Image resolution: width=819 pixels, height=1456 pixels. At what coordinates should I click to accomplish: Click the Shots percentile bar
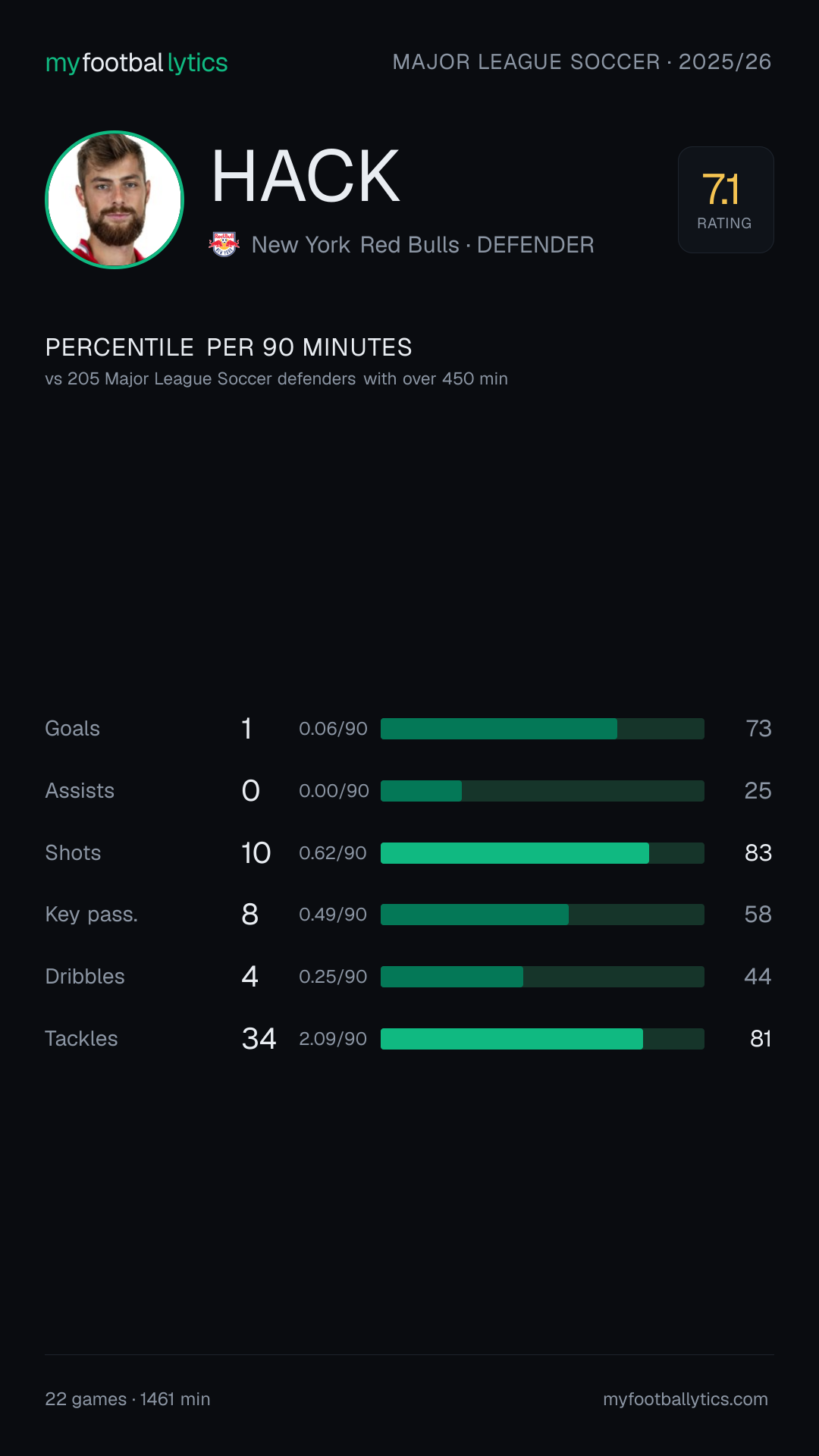pos(542,853)
